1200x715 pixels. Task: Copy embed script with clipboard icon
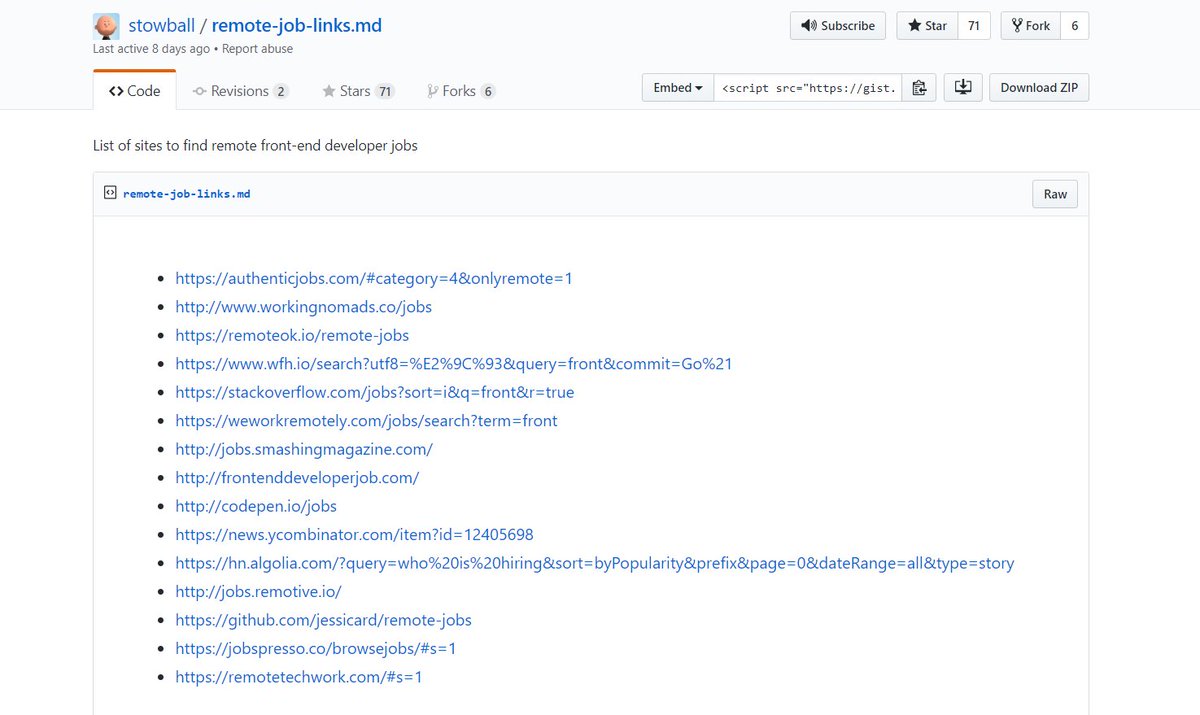tap(919, 88)
